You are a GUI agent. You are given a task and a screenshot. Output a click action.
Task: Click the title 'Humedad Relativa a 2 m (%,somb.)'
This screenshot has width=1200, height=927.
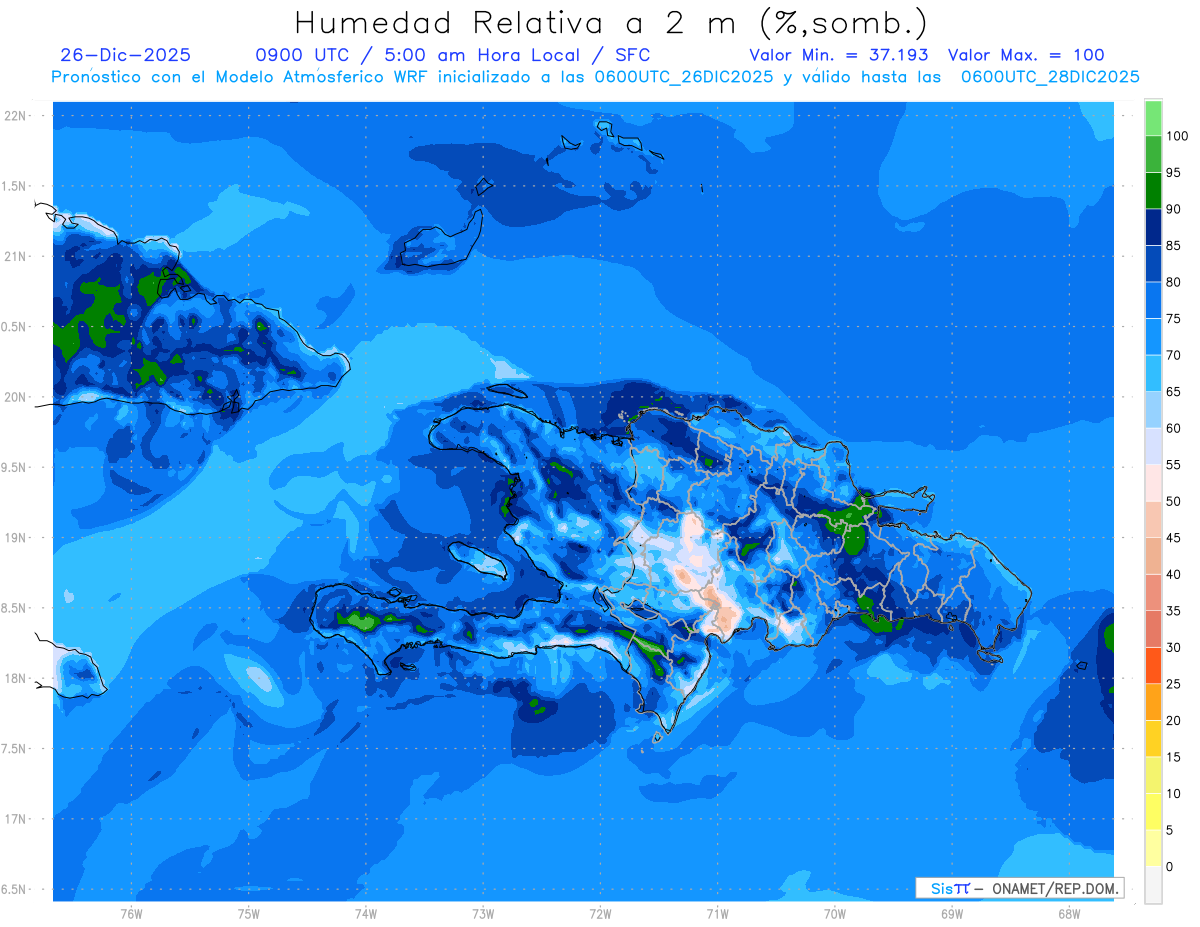611,23
